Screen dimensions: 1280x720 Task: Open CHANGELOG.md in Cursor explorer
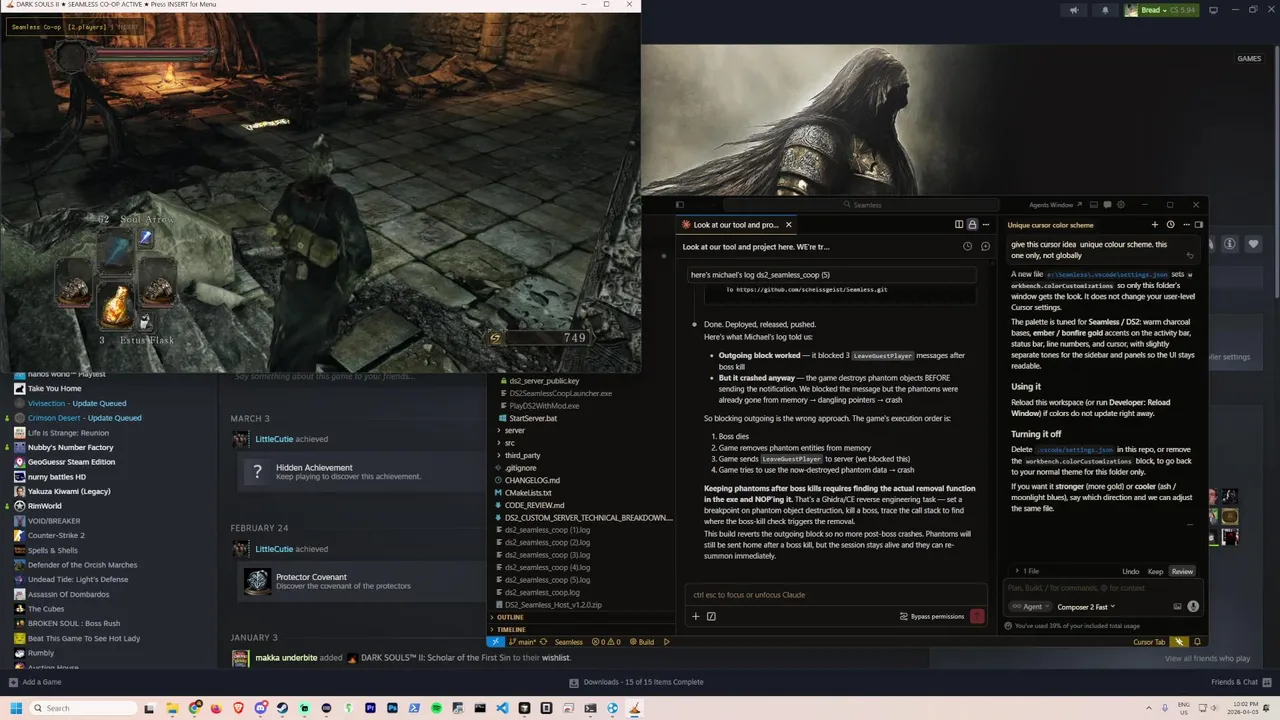pos(532,480)
